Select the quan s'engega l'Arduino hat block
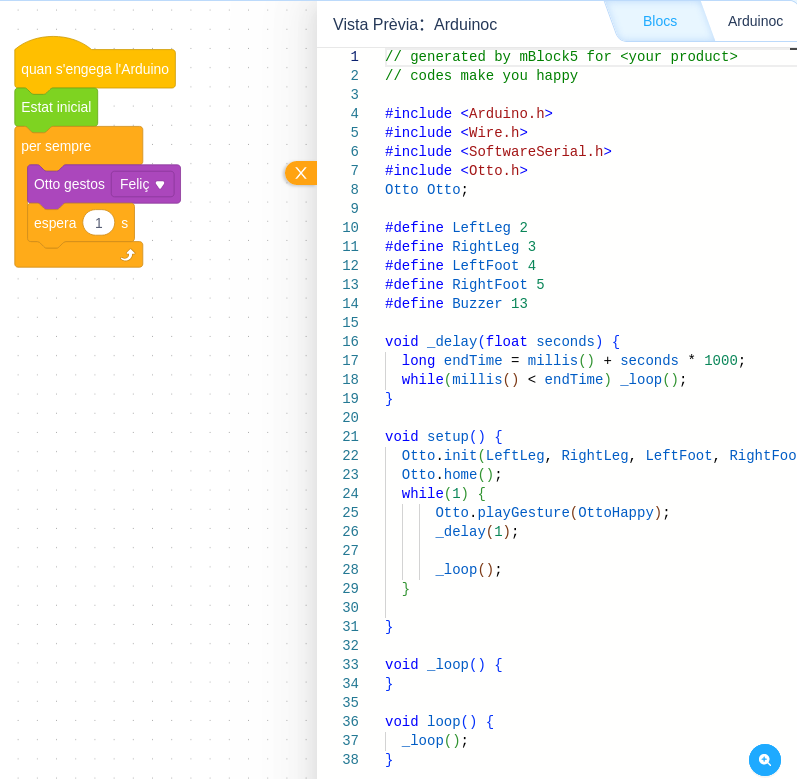 [94, 69]
